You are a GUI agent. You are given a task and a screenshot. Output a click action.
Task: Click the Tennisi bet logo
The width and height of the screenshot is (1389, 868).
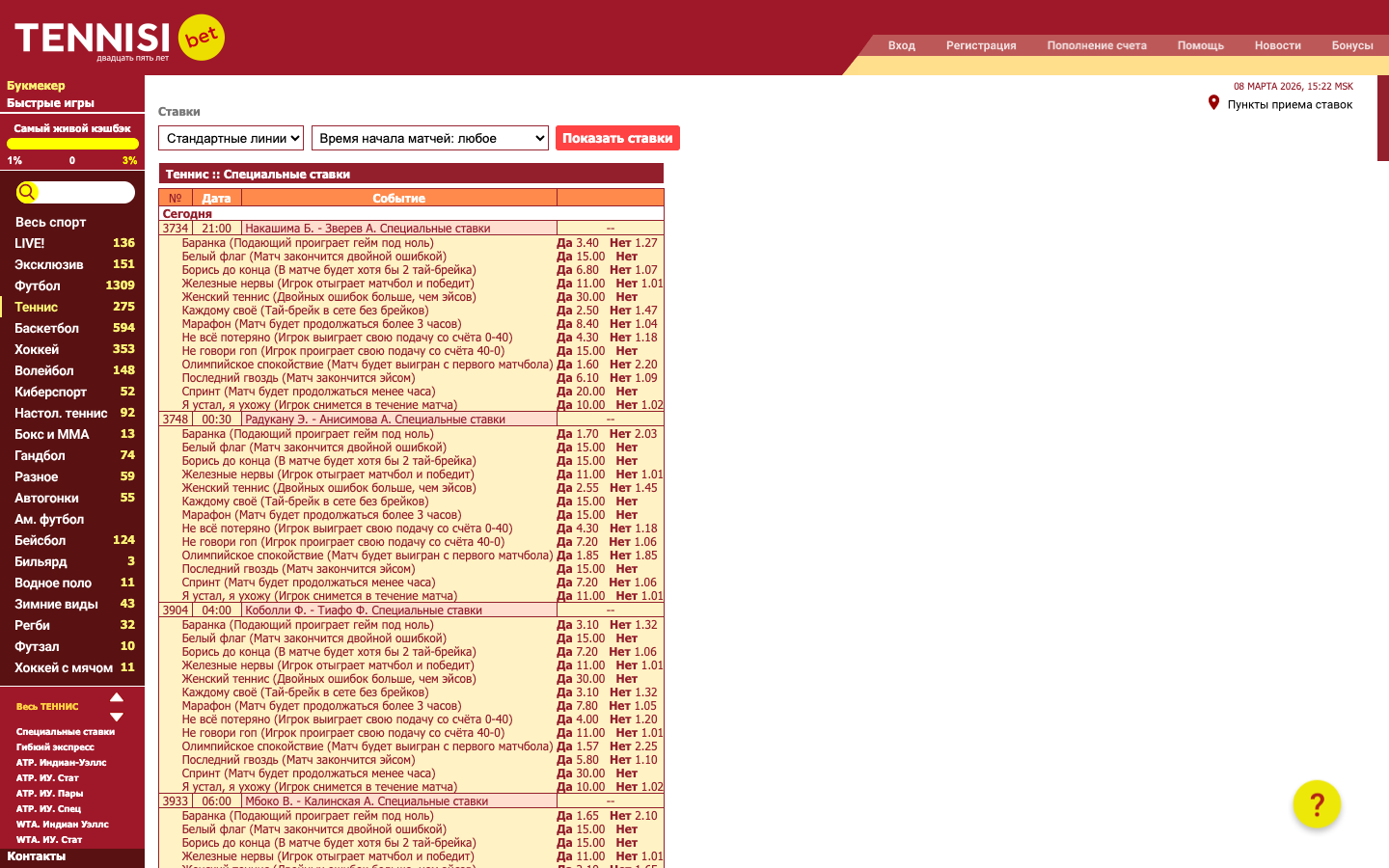coord(120,39)
